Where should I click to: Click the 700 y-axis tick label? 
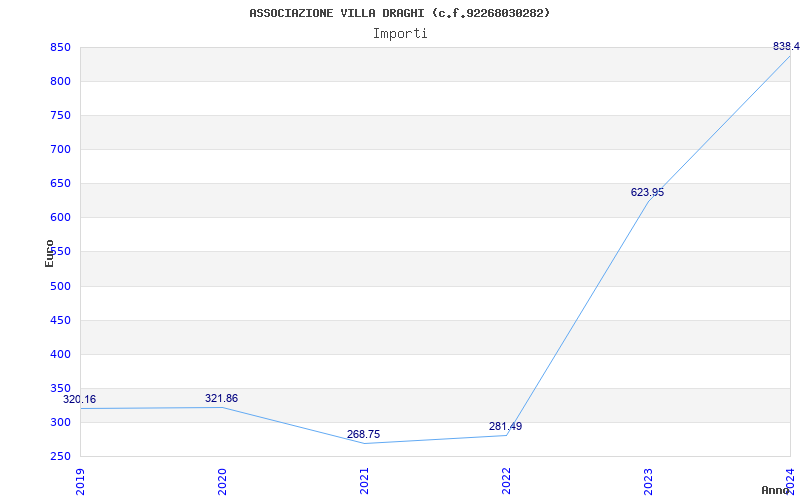click(x=60, y=149)
